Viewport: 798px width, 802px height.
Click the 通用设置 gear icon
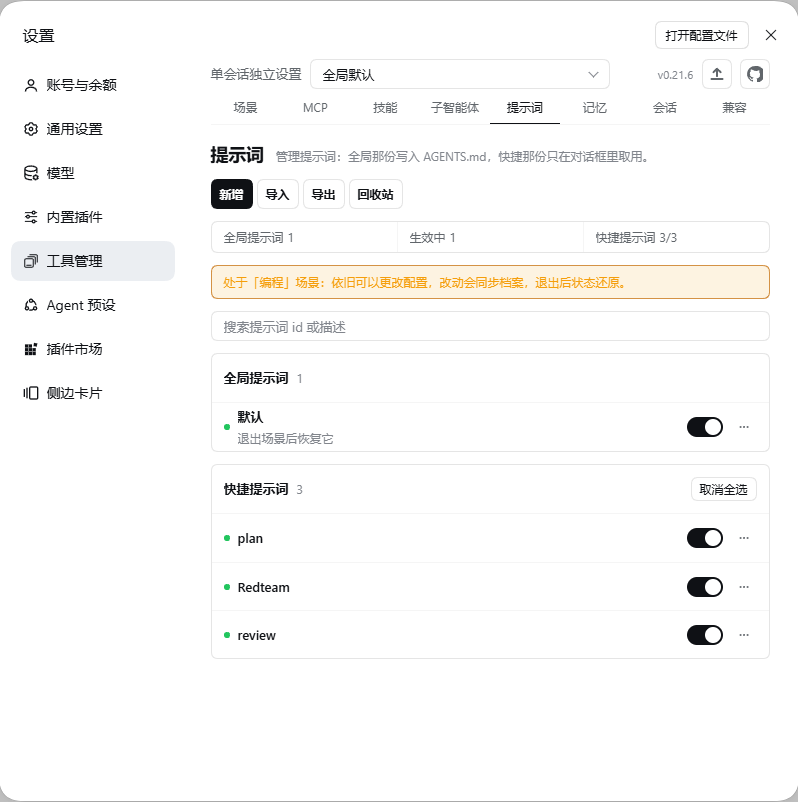click(31, 129)
